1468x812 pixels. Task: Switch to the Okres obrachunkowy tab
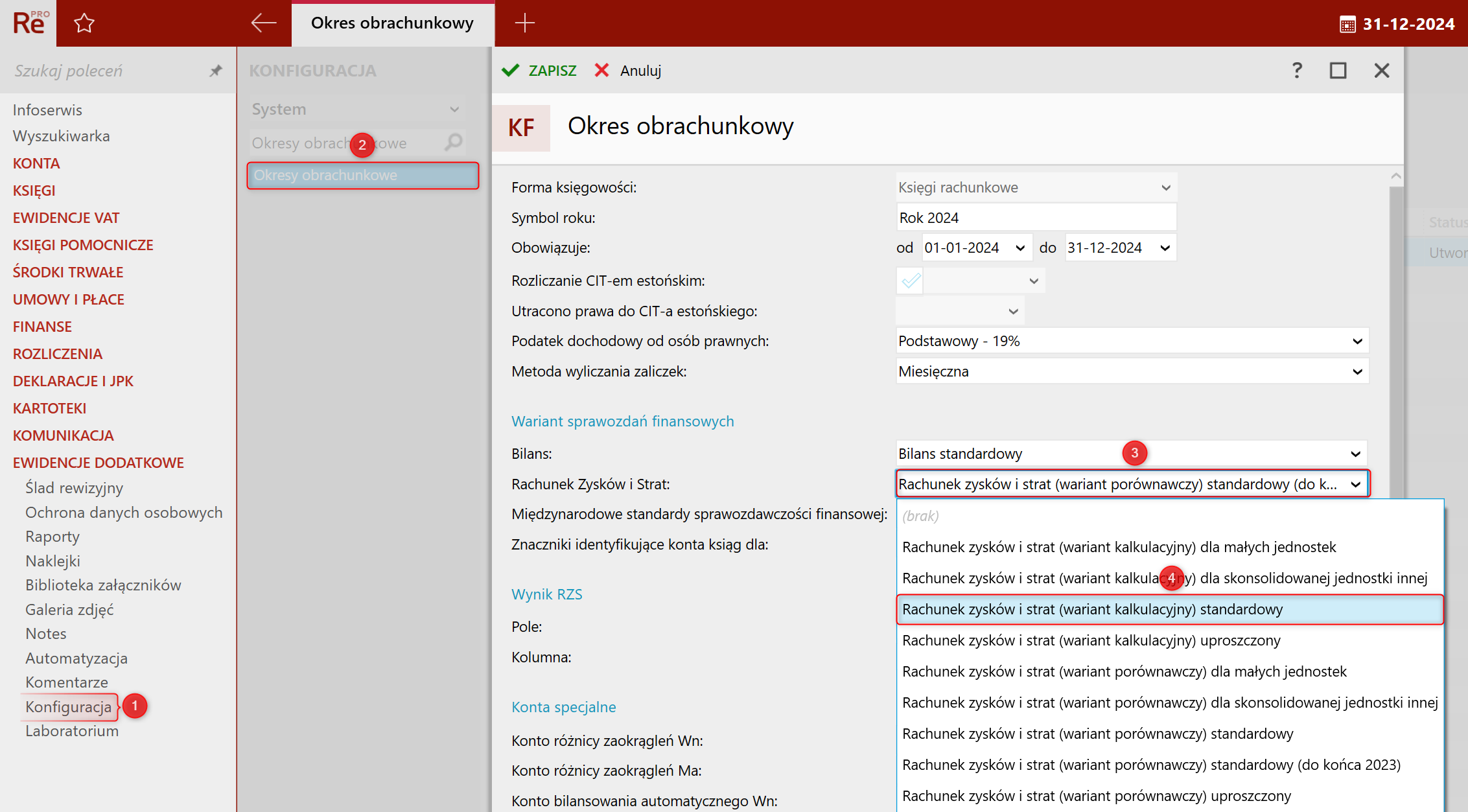coord(393,23)
